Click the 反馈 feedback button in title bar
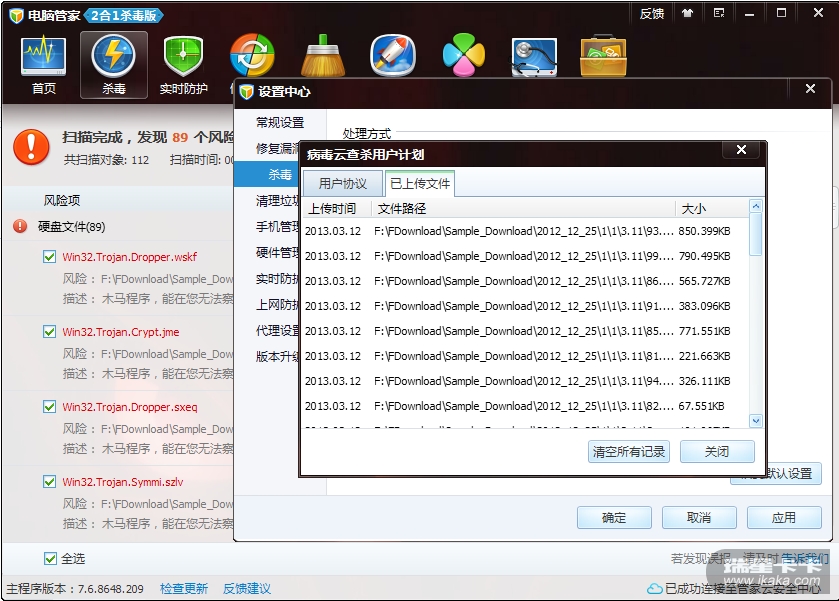Image resolution: width=839 pixels, height=601 pixels. [652, 13]
